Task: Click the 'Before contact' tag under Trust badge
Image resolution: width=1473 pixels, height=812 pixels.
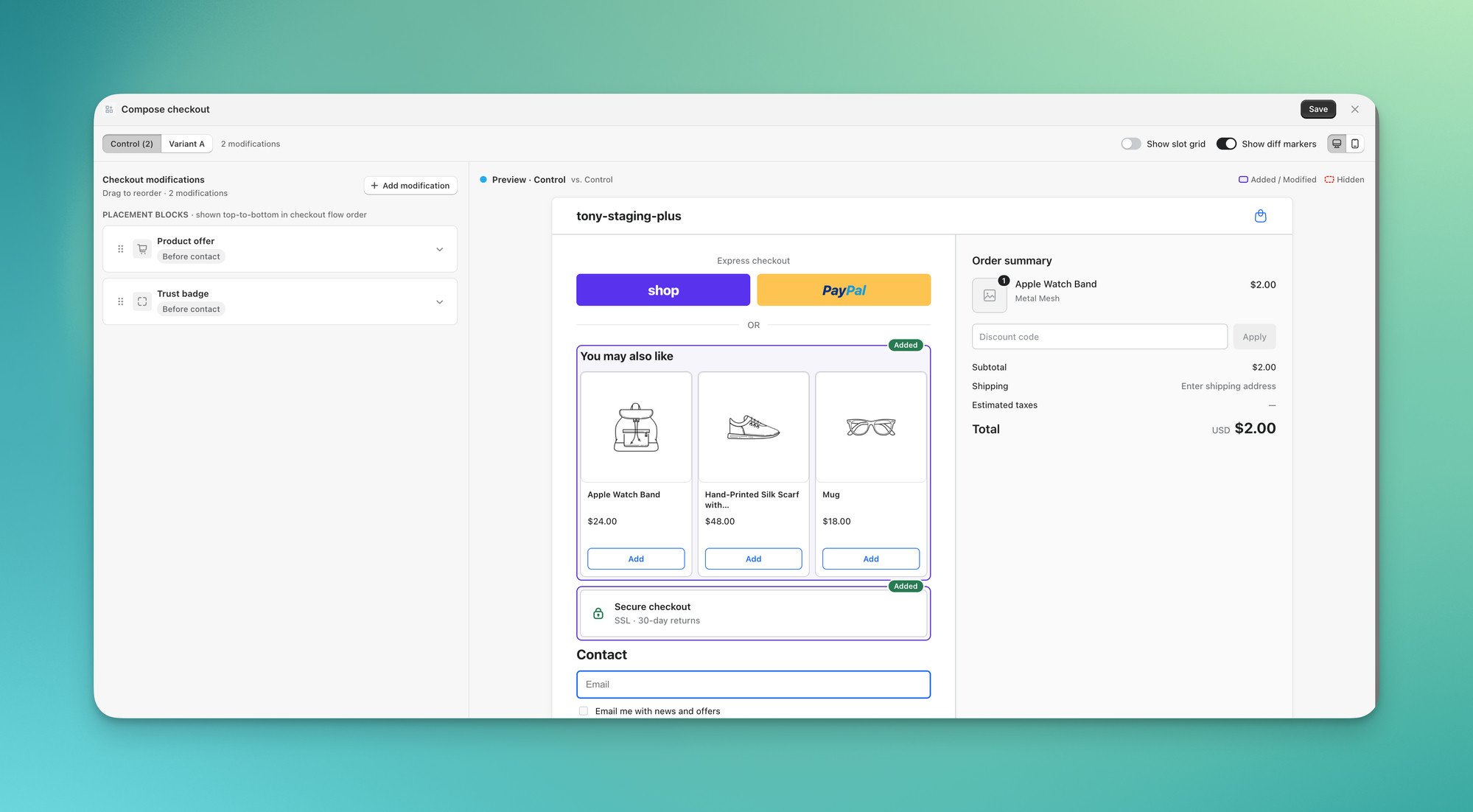Action: 191,309
